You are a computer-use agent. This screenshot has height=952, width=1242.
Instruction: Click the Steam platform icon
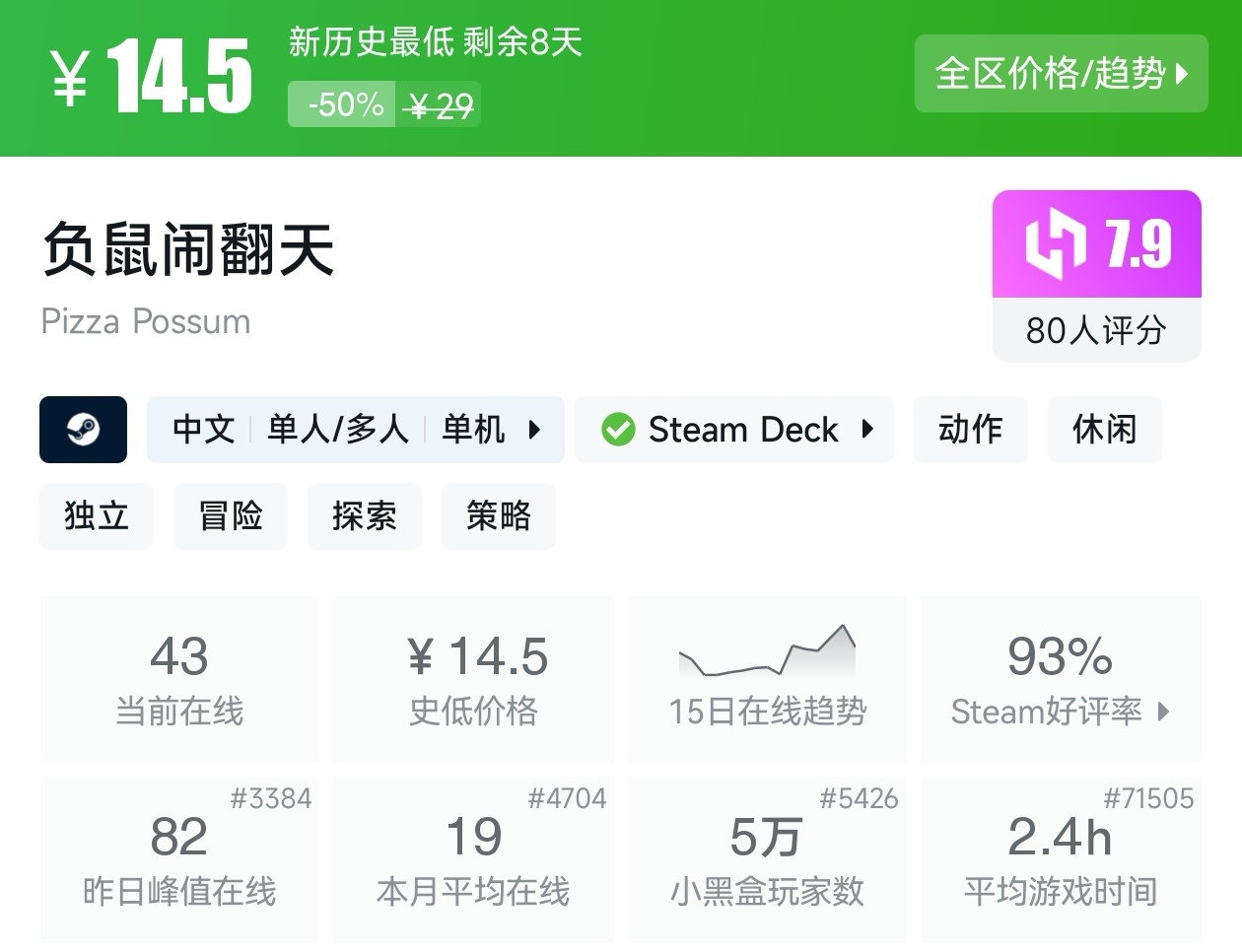click(x=83, y=430)
